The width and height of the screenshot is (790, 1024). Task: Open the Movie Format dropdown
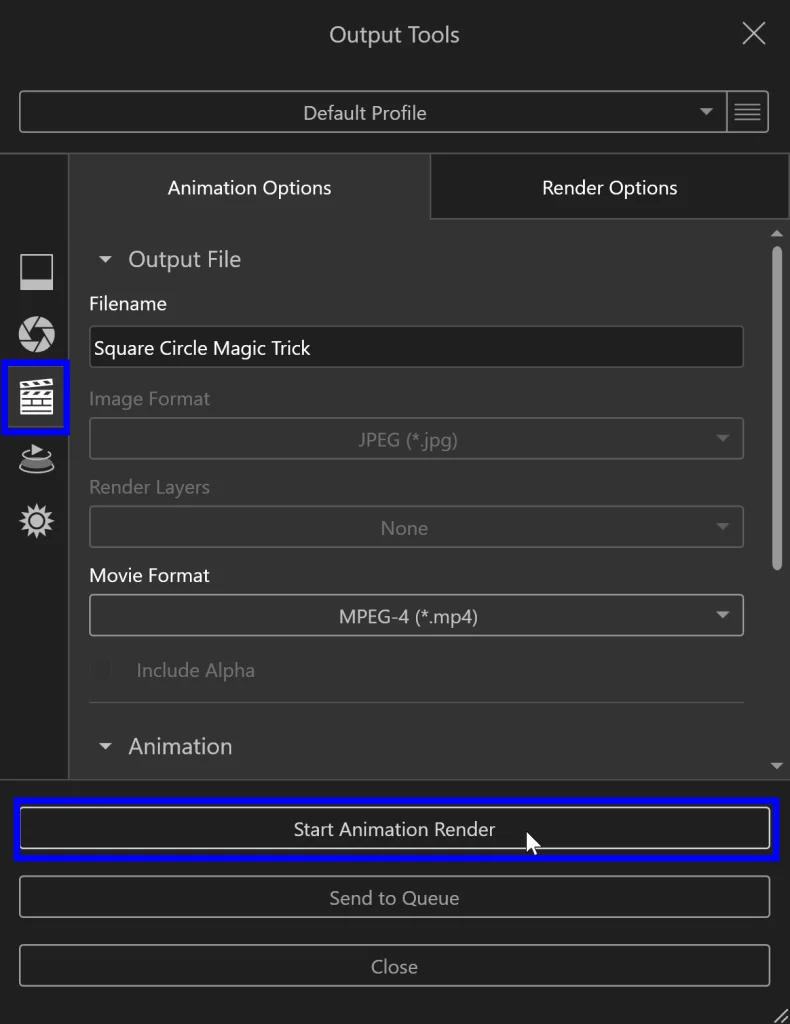pos(416,616)
